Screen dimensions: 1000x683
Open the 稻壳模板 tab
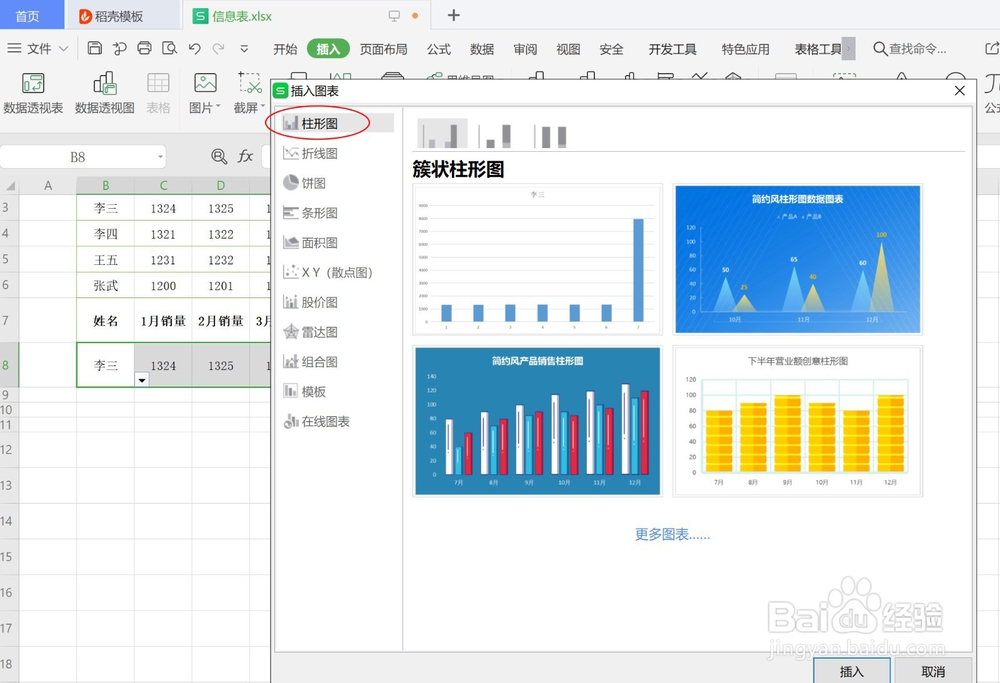(x=111, y=15)
